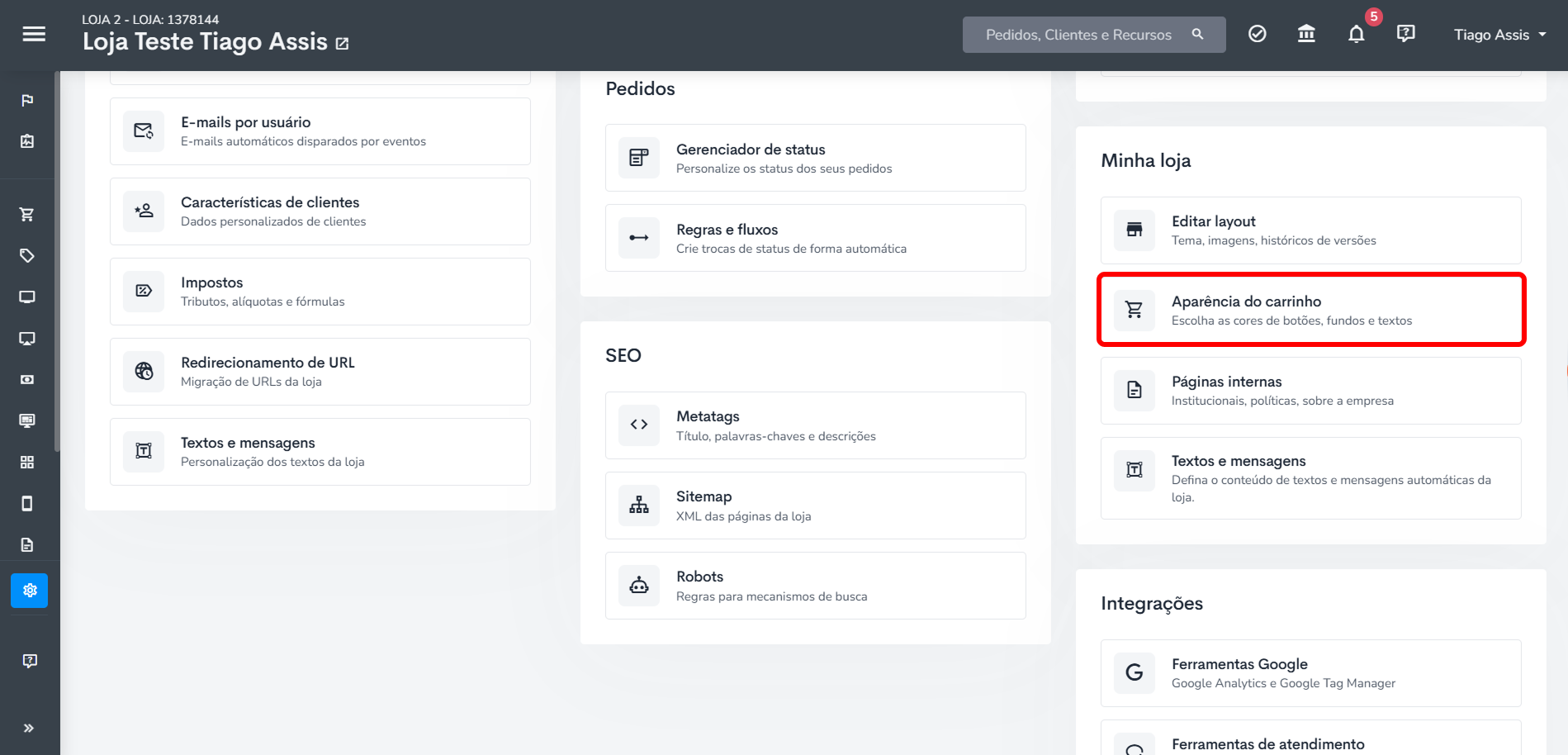Click the active settings gear sidebar icon
This screenshot has height=755, width=1568.
30,591
